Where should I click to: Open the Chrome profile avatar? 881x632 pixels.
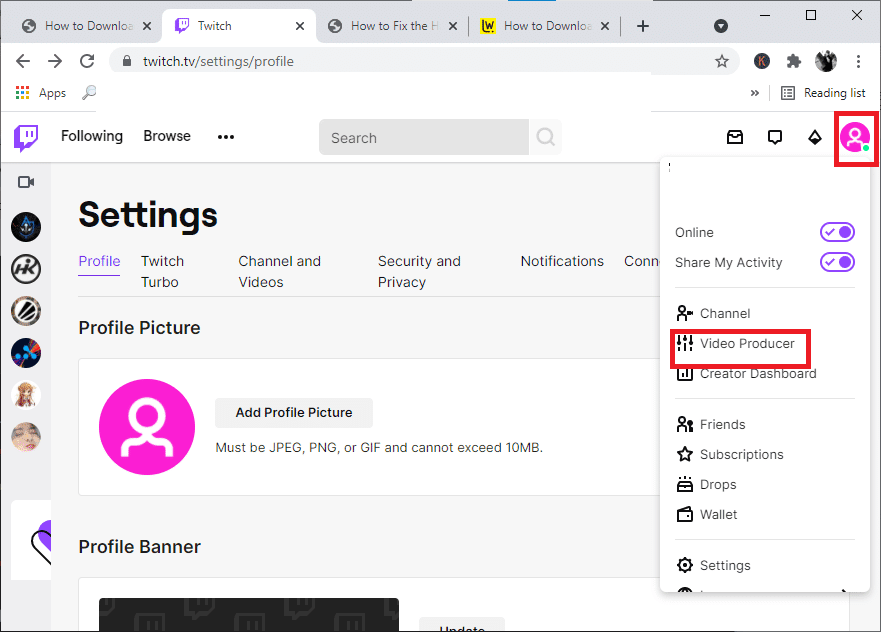(x=826, y=61)
